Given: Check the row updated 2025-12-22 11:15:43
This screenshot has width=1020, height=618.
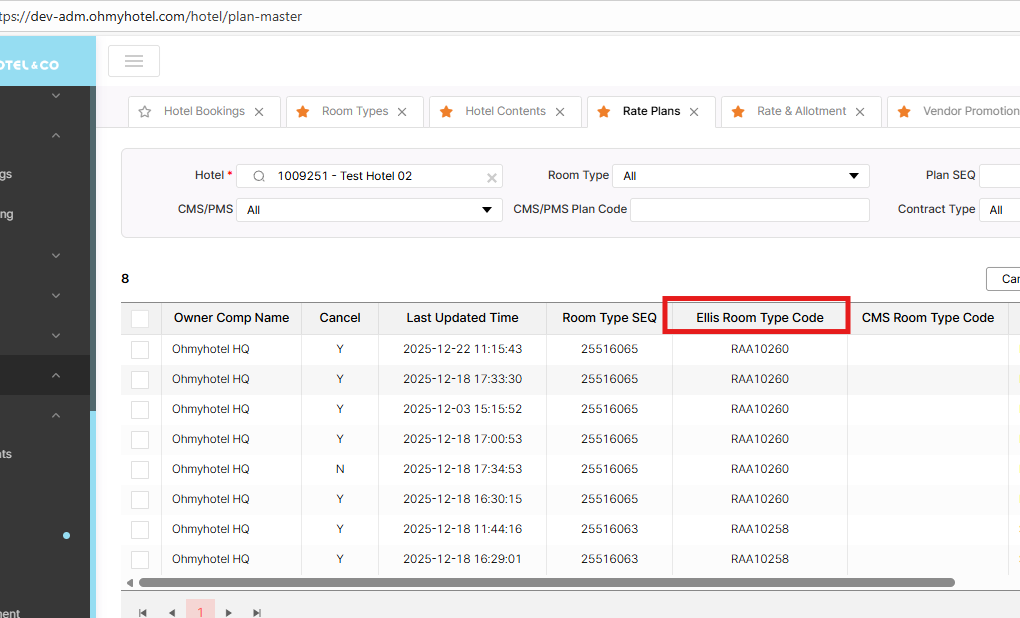Looking at the screenshot, I should click(140, 349).
